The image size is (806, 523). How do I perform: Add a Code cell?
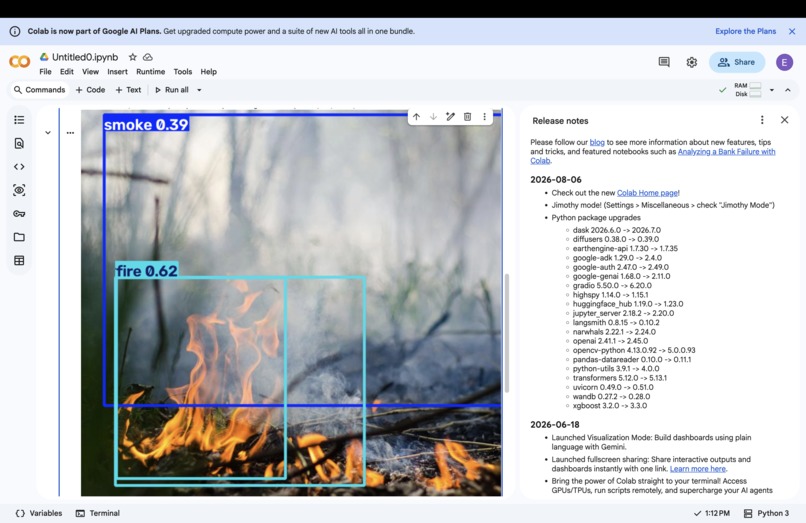90,90
